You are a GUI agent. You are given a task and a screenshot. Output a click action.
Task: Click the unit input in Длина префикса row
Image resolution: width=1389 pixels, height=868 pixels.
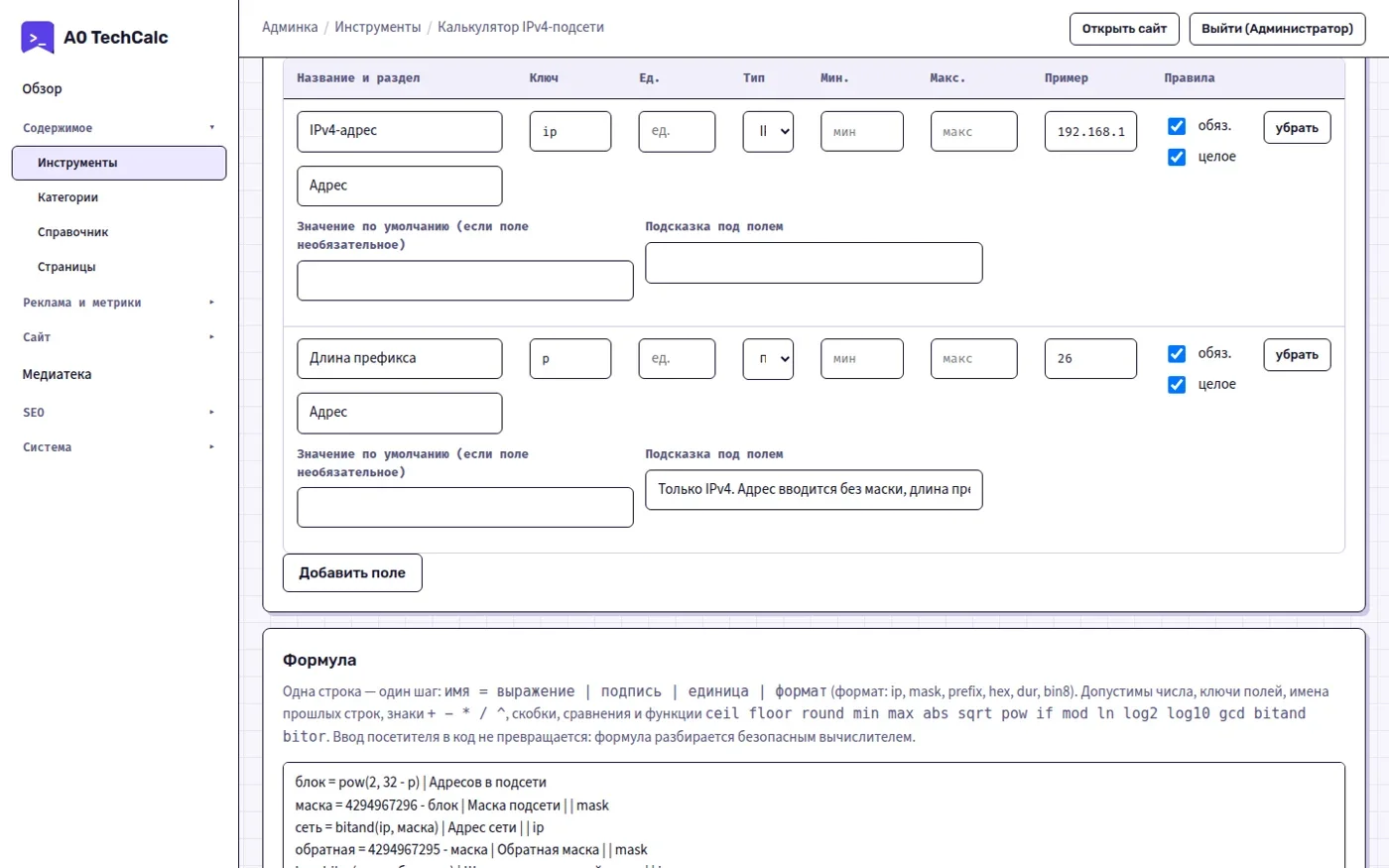pyautogui.click(x=677, y=359)
